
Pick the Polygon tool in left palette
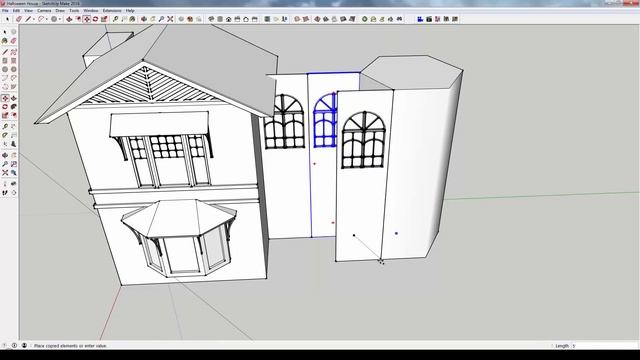click(13, 69)
